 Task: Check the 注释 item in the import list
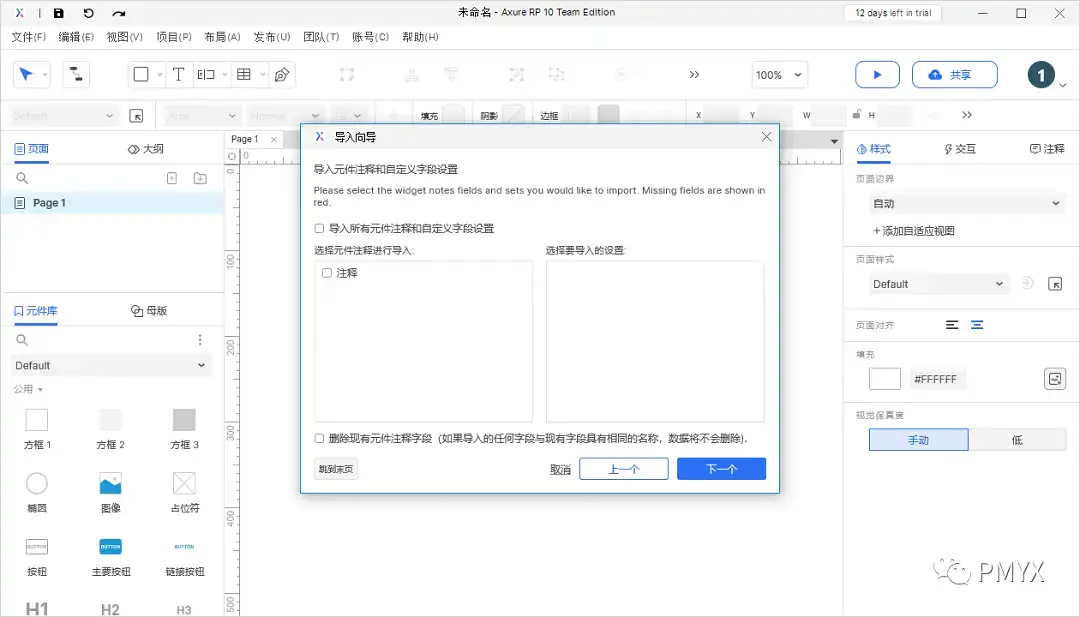[x=325, y=272]
